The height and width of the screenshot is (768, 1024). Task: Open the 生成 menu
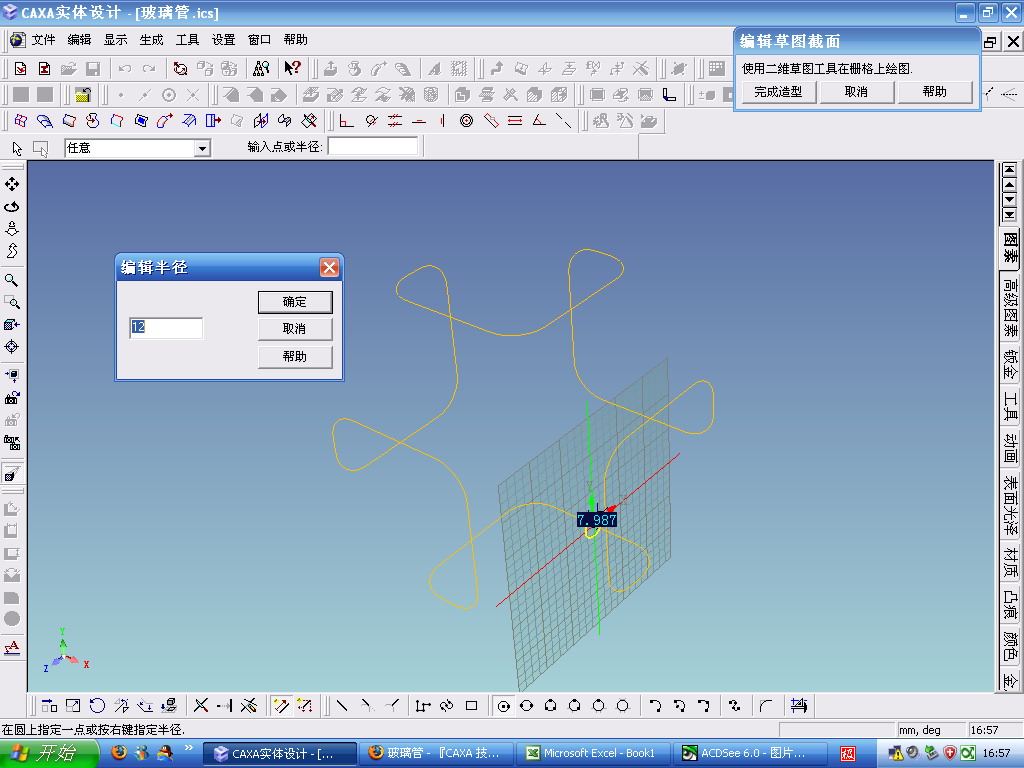tap(151, 40)
